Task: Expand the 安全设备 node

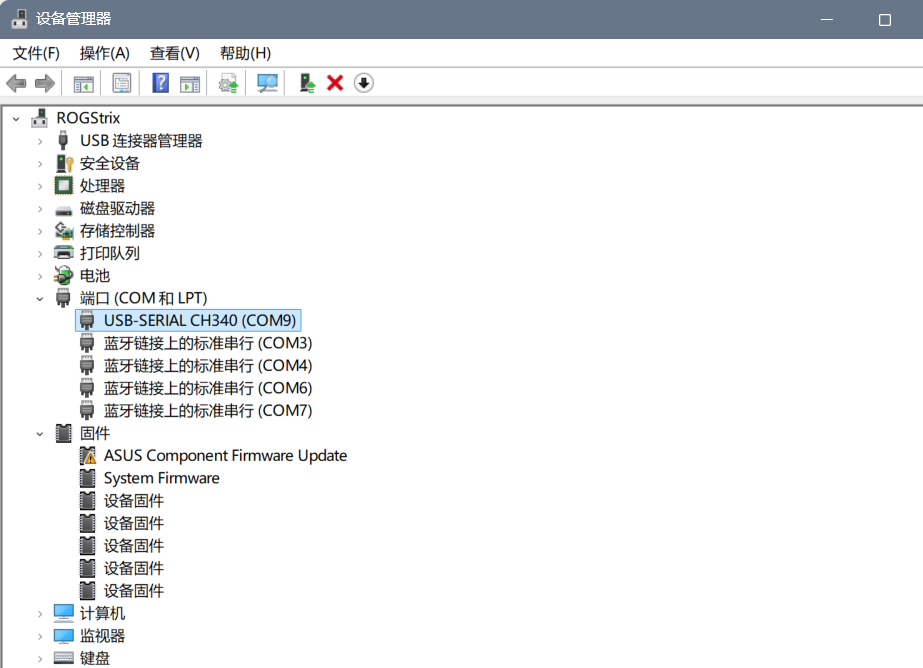Action: click(x=40, y=164)
